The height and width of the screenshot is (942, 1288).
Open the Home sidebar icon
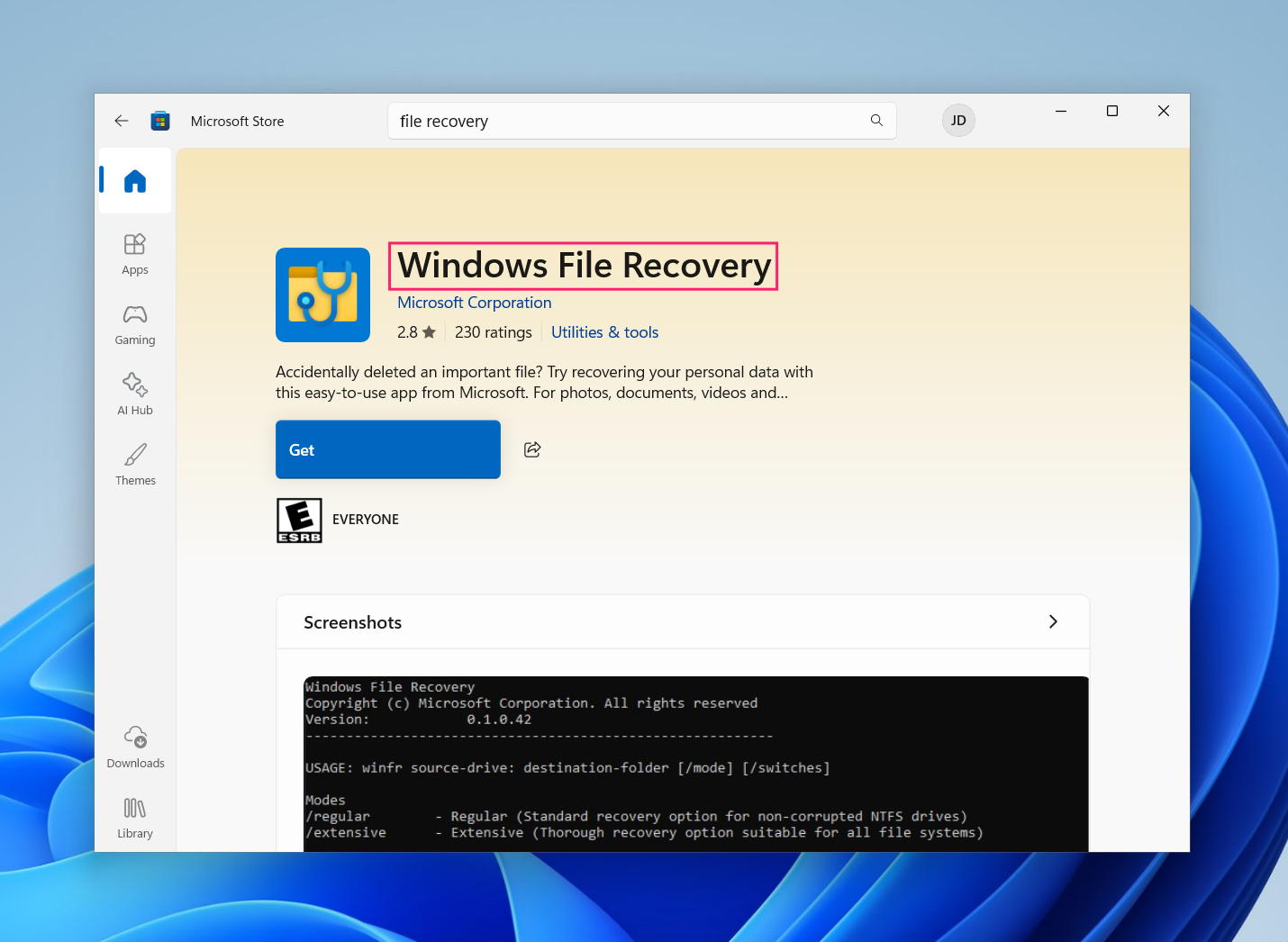[135, 181]
